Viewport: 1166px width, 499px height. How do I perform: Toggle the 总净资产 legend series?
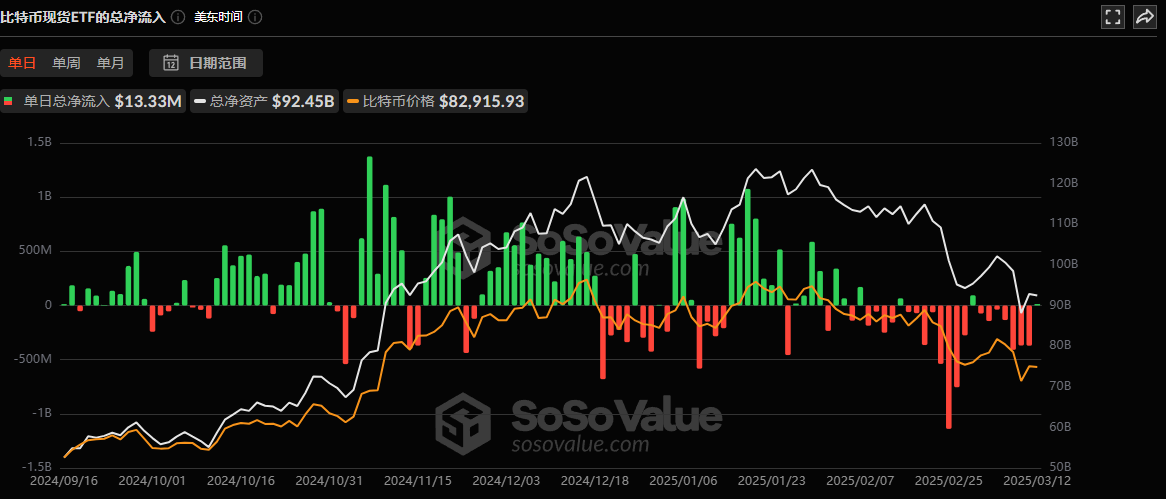pos(265,102)
